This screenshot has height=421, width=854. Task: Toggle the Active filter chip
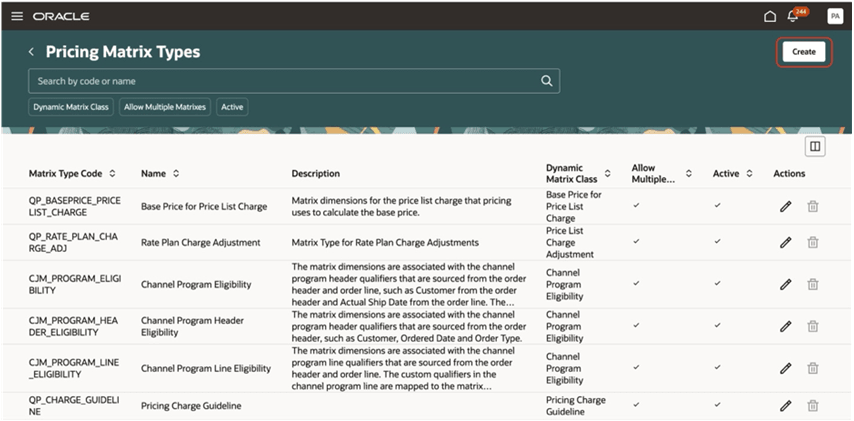pos(232,107)
